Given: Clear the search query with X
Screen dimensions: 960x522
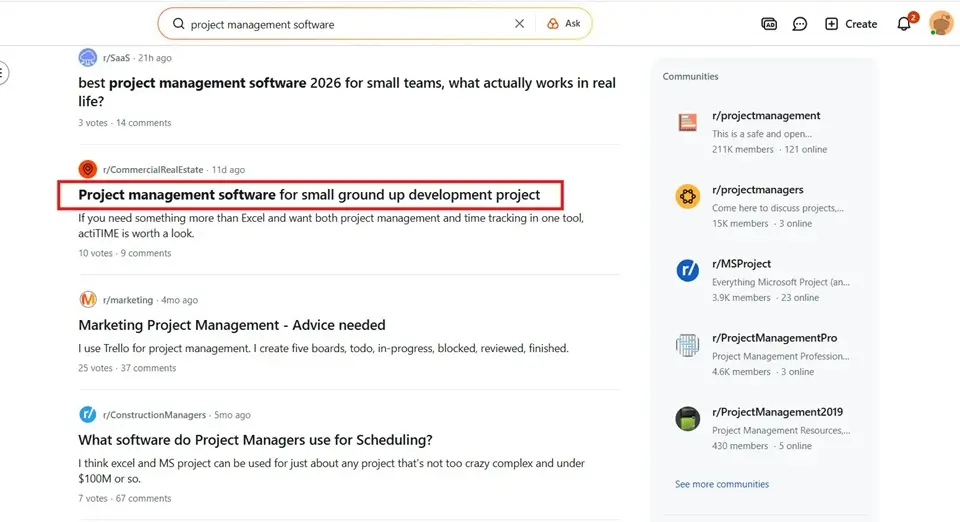Looking at the screenshot, I should coord(519,24).
